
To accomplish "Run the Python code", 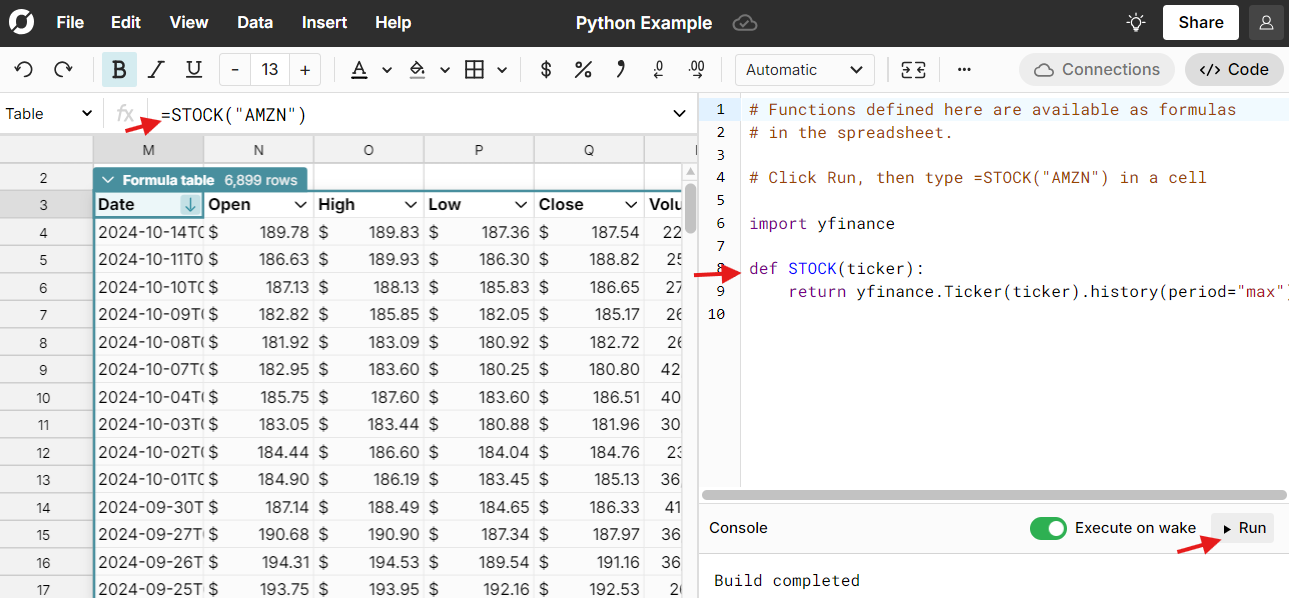I will click(x=1242, y=527).
